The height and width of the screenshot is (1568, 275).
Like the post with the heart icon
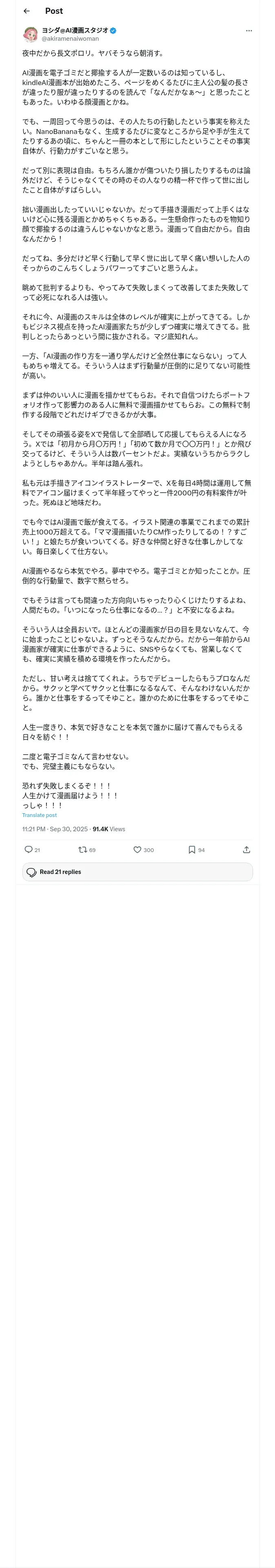click(137, 849)
